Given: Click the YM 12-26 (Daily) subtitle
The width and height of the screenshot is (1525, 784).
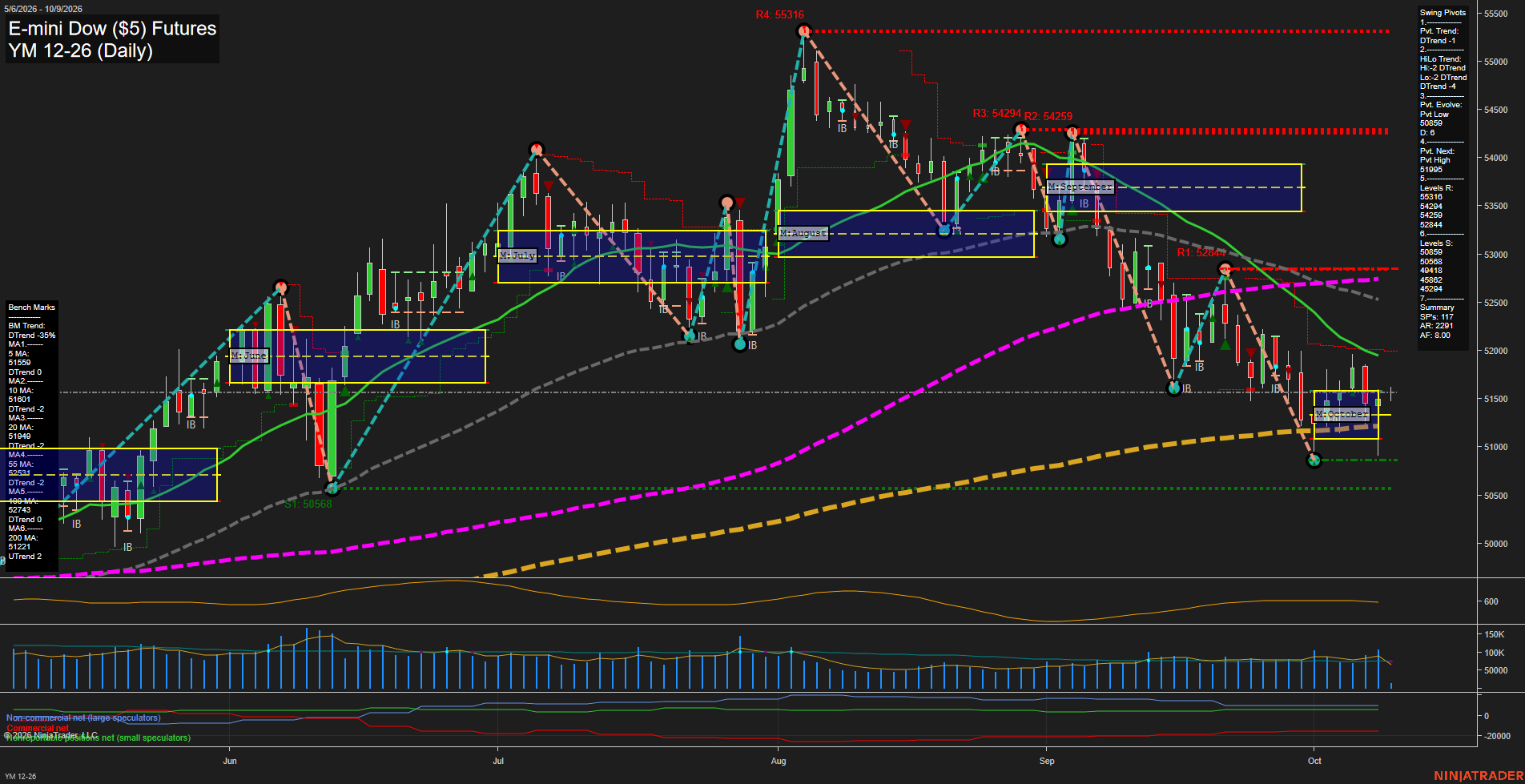Looking at the screenshot, I should [x=80, y=50].
